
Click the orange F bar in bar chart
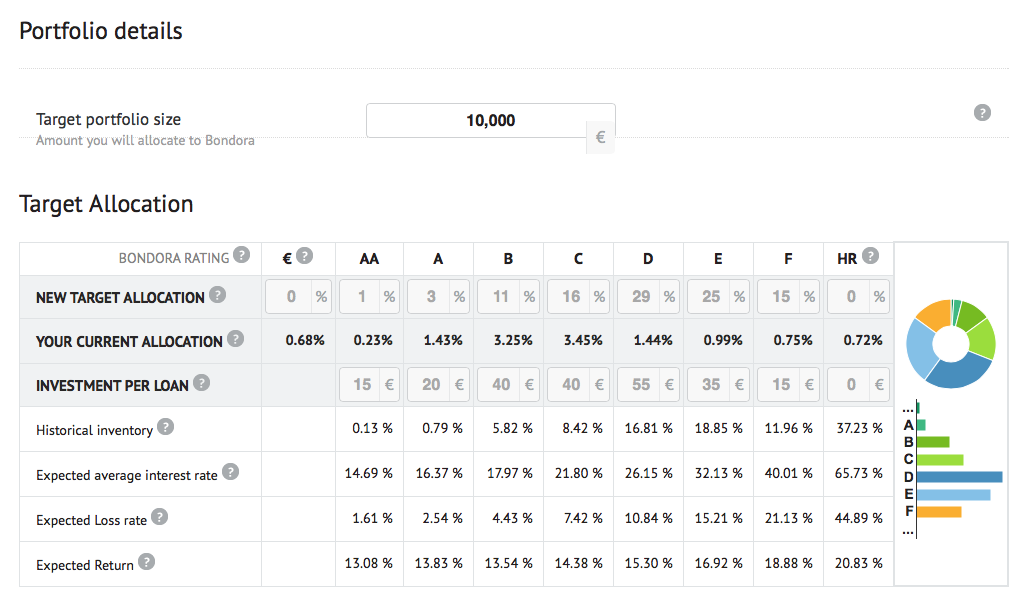tap(939, 512)
